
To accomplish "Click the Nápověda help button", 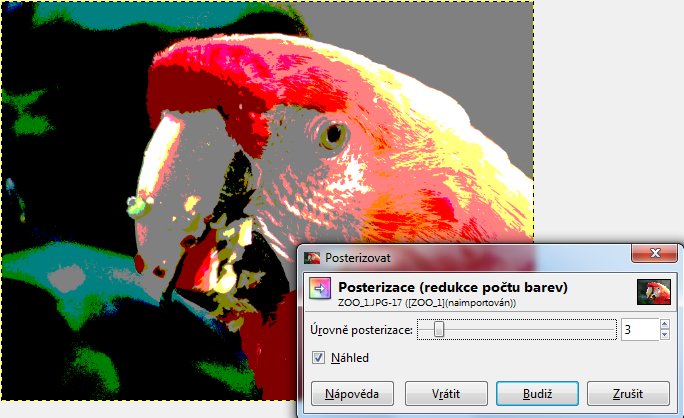I will pyautogui.click(x=352, y=394).
